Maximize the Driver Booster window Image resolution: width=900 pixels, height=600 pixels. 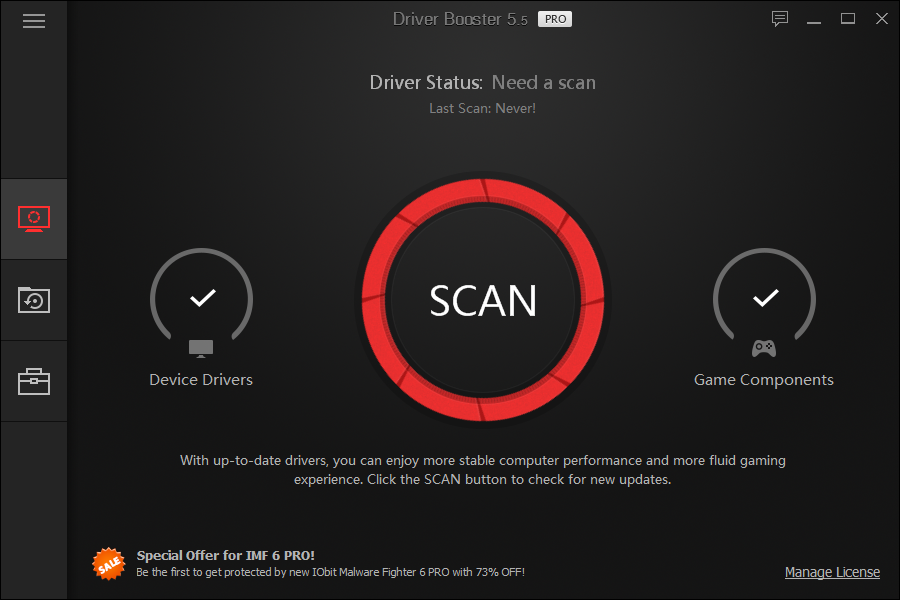(x=848, y=19)
